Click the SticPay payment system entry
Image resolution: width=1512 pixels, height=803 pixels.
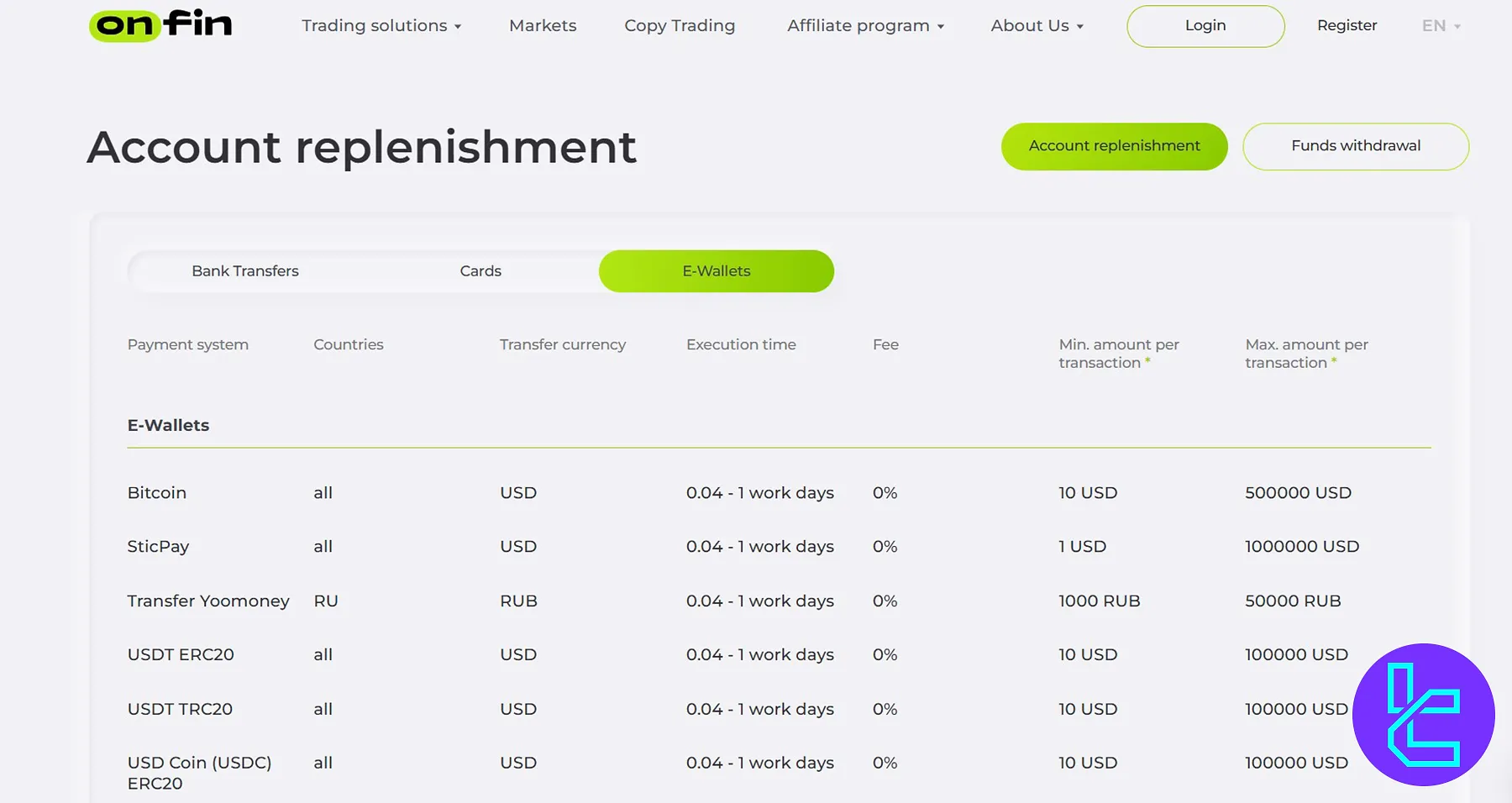click(x=158, y=547)
